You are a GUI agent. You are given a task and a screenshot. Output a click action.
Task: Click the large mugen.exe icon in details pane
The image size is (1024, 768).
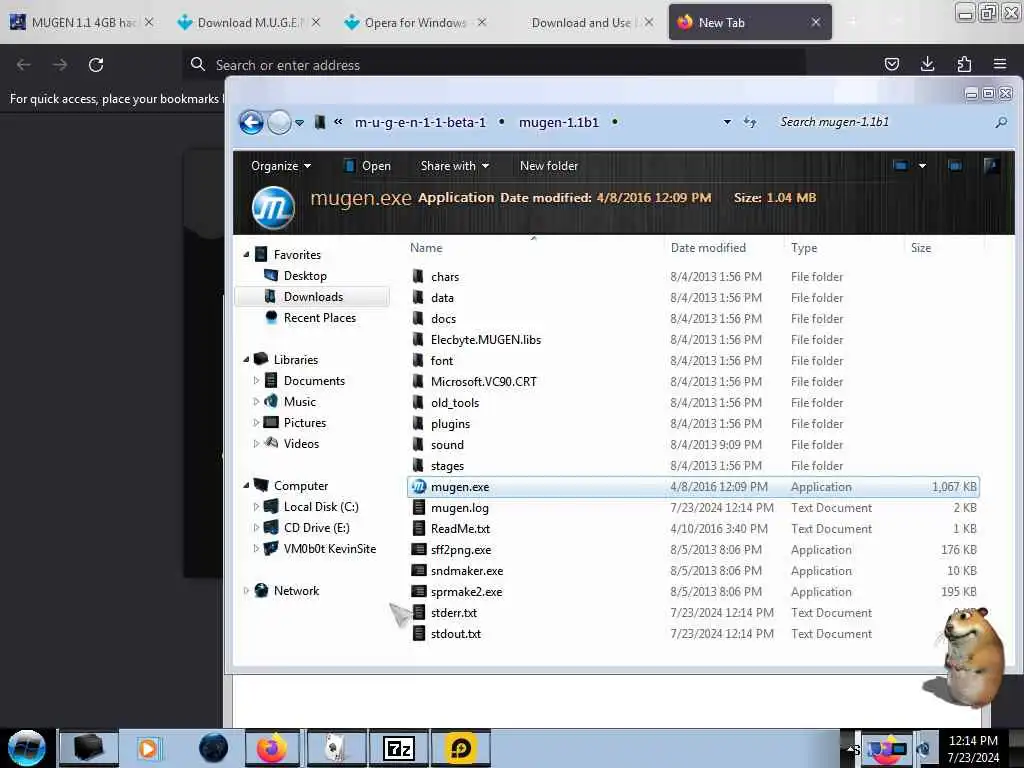point(273,208)
